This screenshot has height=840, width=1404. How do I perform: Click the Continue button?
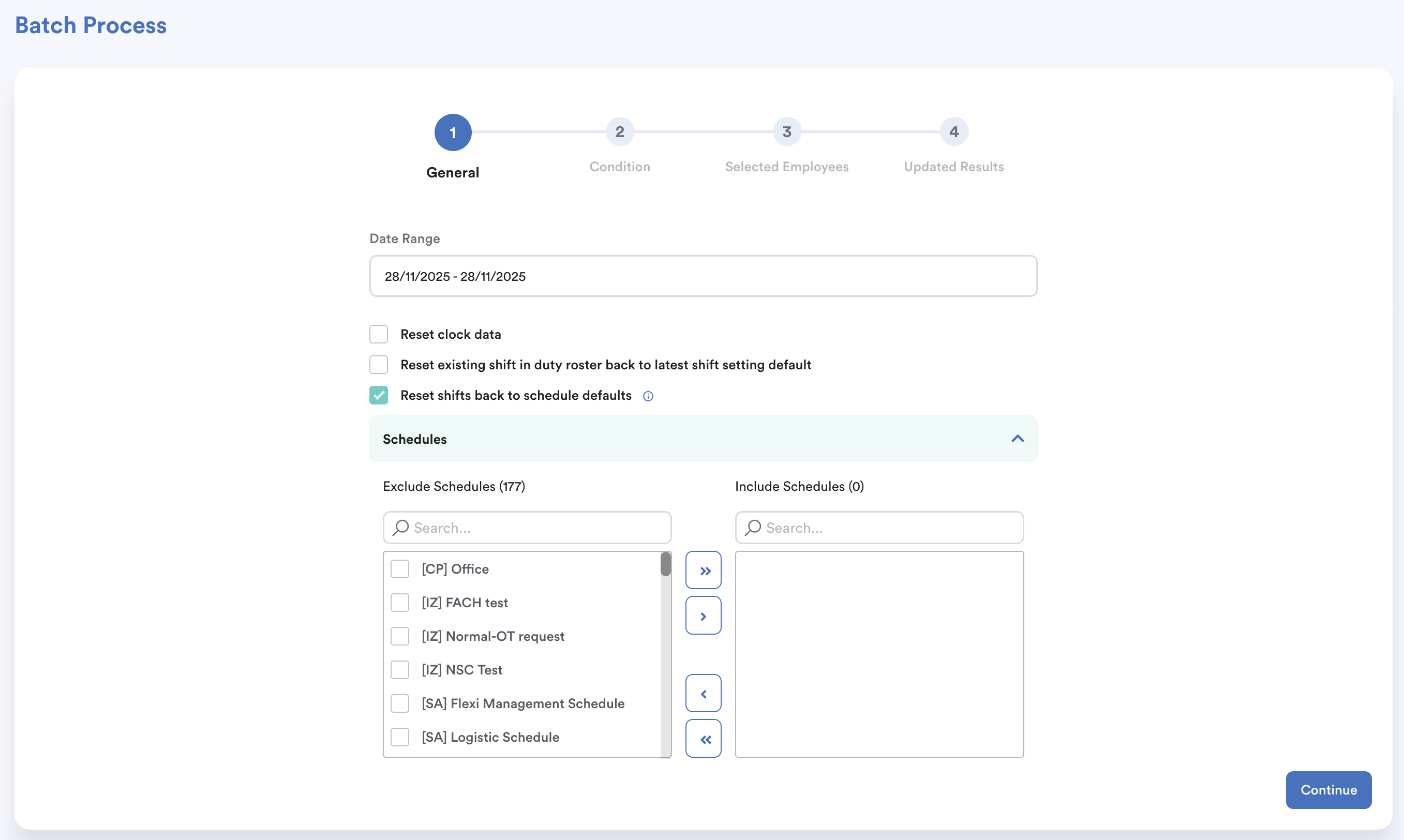(x=1328, y=790)
